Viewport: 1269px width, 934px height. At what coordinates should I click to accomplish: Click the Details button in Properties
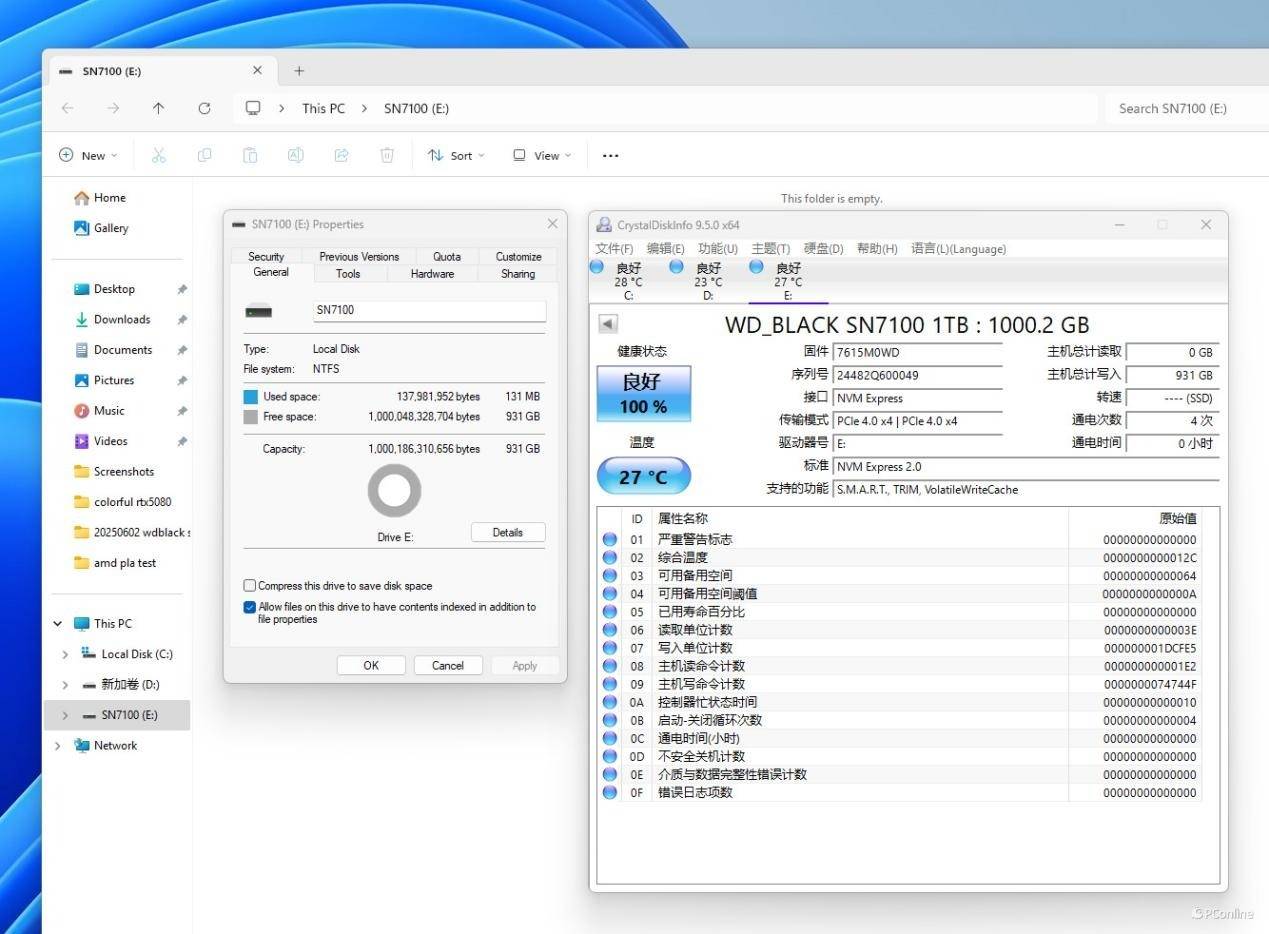pos(508,532)
